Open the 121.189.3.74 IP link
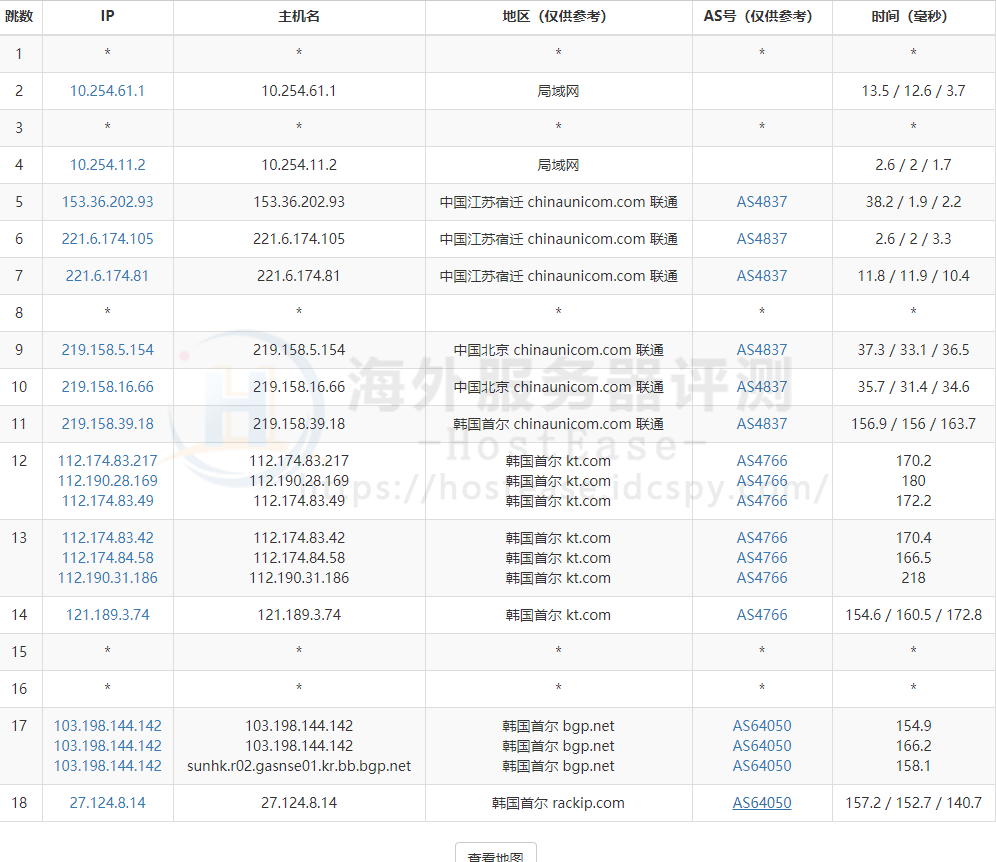 107,615
